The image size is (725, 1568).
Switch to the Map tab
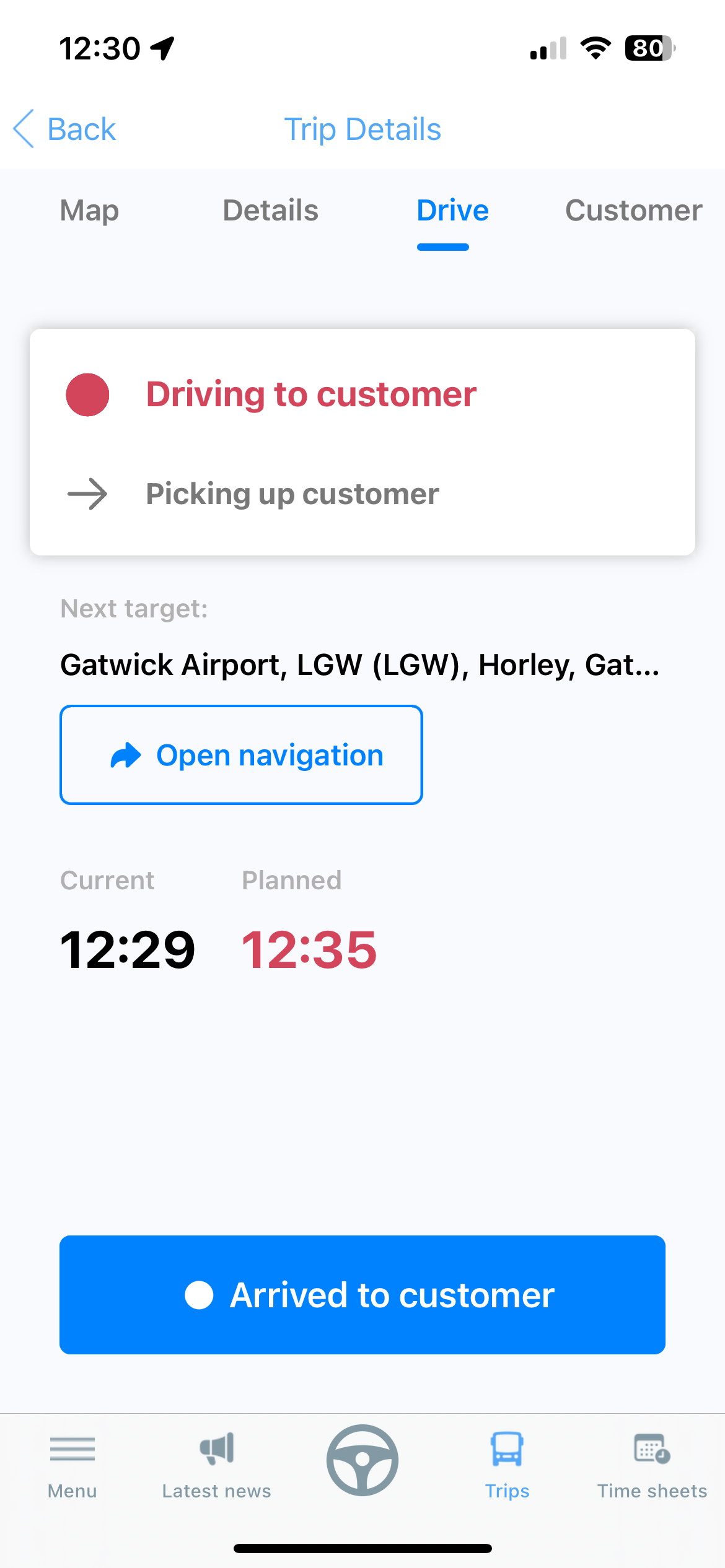[x=89, y=211]
